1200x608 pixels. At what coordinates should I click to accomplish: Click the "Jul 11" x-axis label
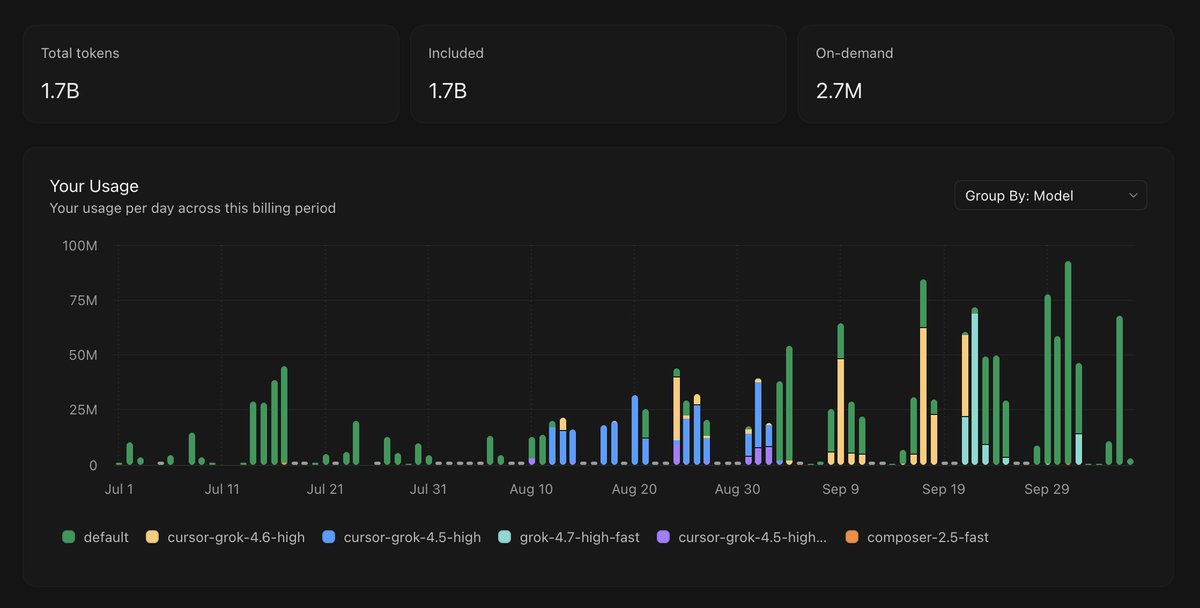click(x=221, y=489)
